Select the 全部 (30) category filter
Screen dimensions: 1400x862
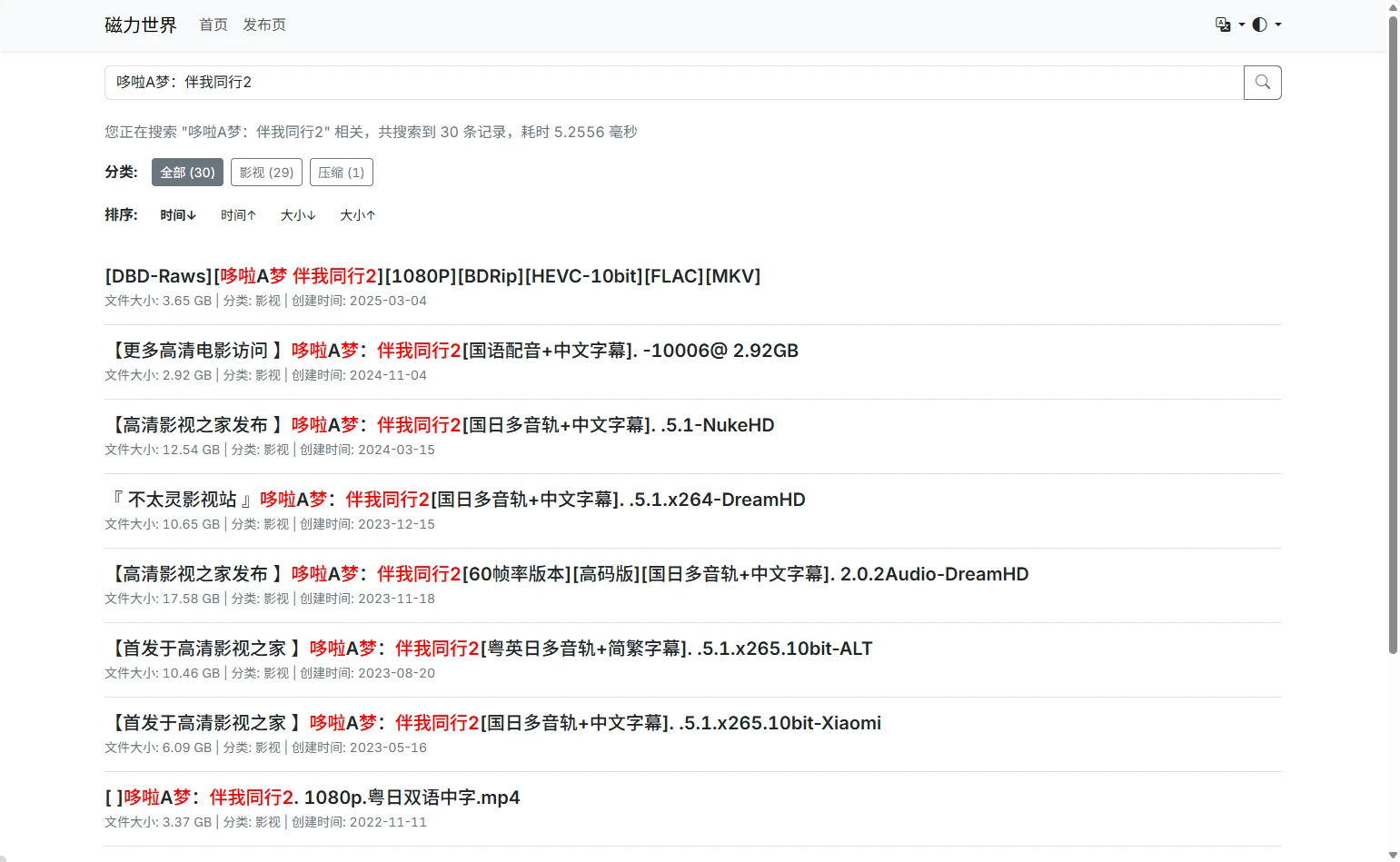187,173
